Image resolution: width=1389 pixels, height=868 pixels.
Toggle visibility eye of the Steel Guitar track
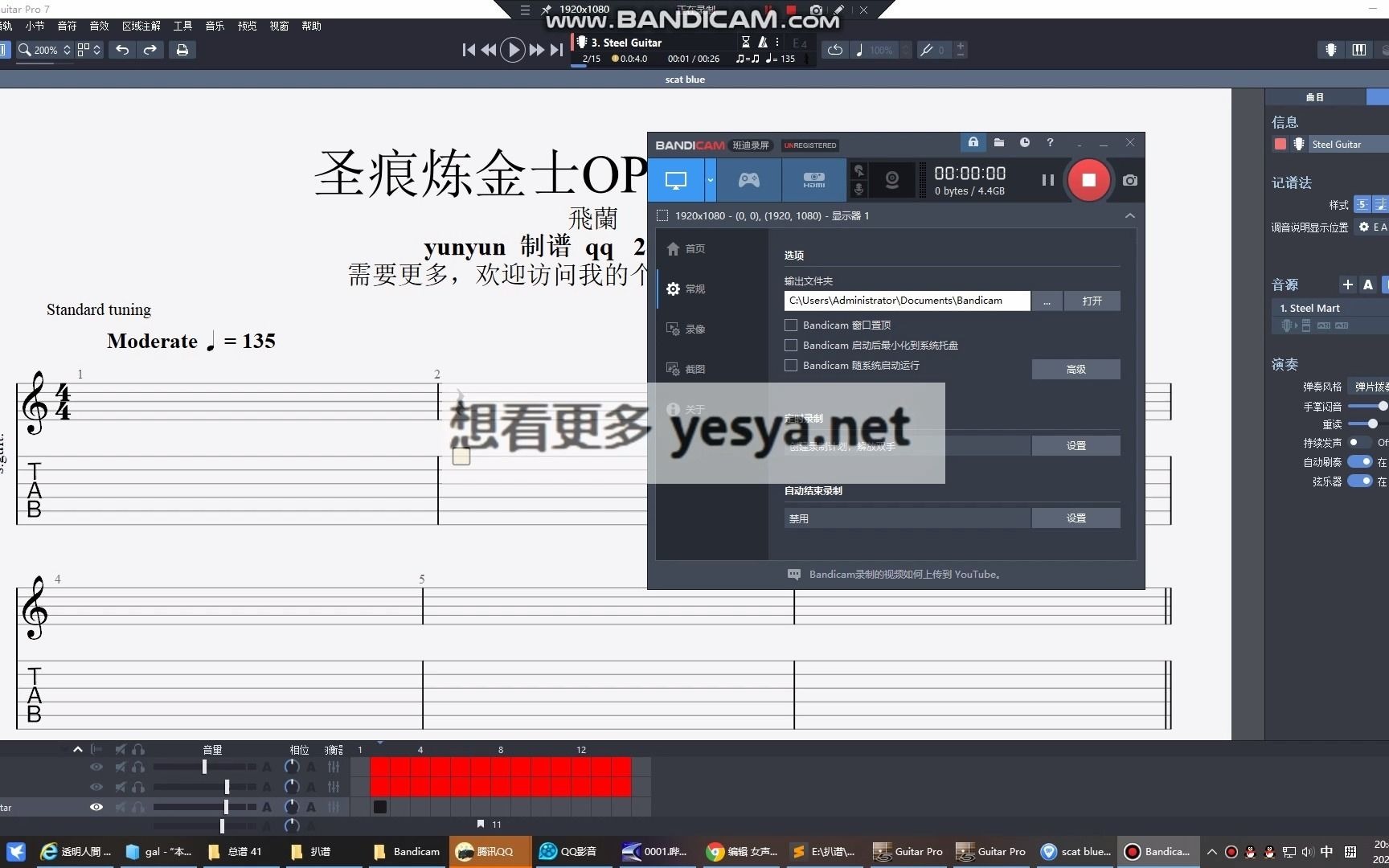pos(96,807)
